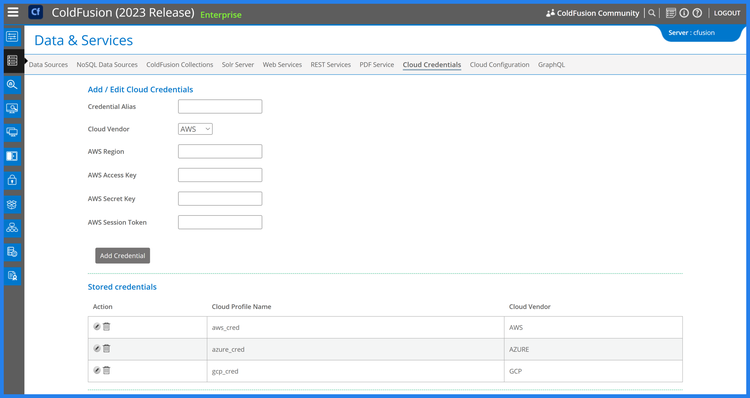Open the system information icon
This screenshot has height=398, width=750.
684,13
